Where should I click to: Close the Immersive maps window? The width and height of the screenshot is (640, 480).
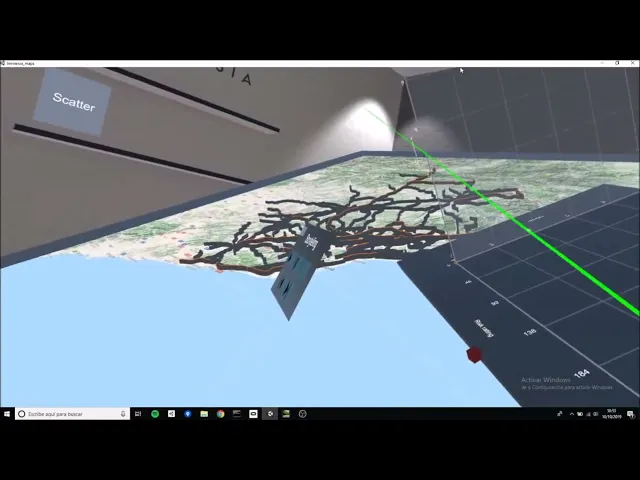click(633, 63)
